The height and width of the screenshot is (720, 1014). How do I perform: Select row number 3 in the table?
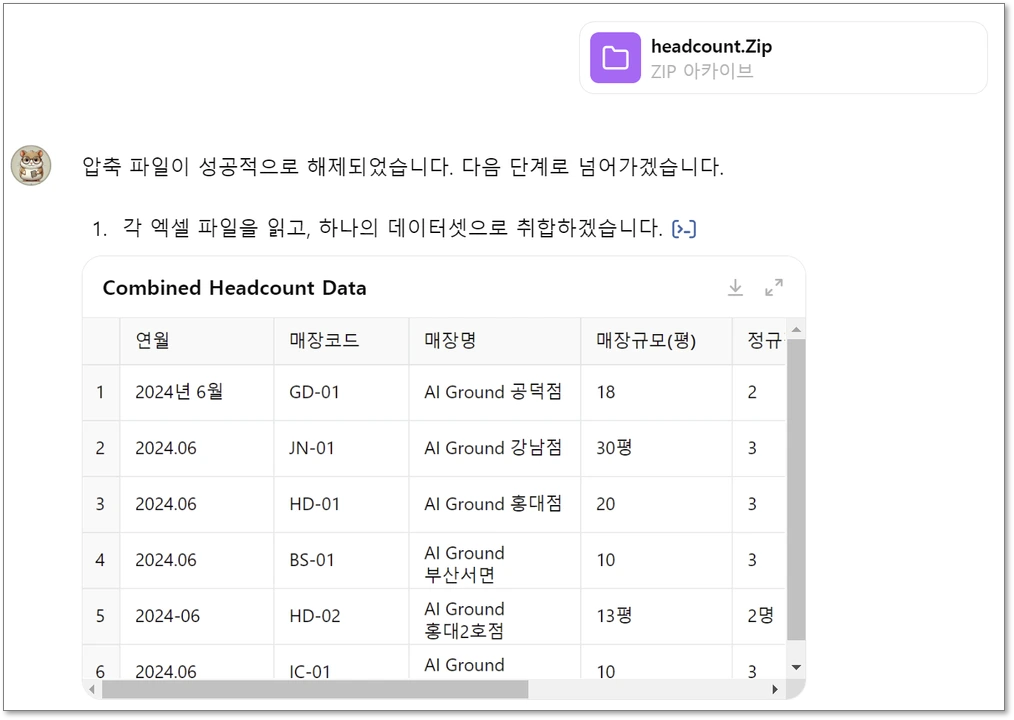100,504
